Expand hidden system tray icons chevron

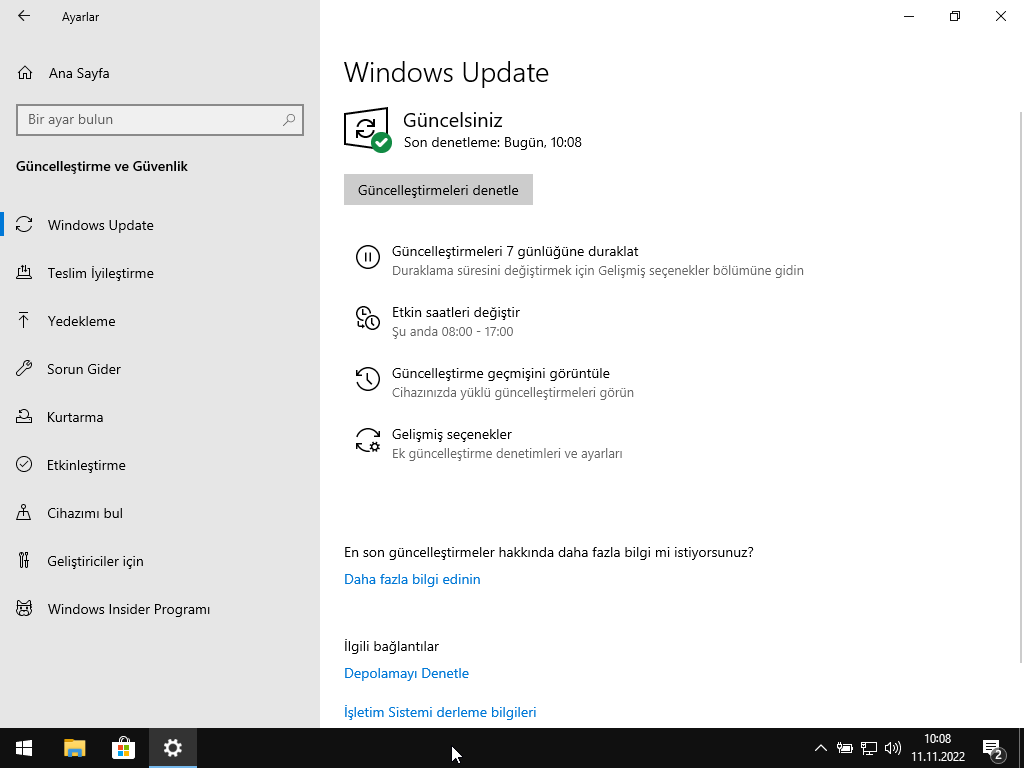click(x=821, y=748)
